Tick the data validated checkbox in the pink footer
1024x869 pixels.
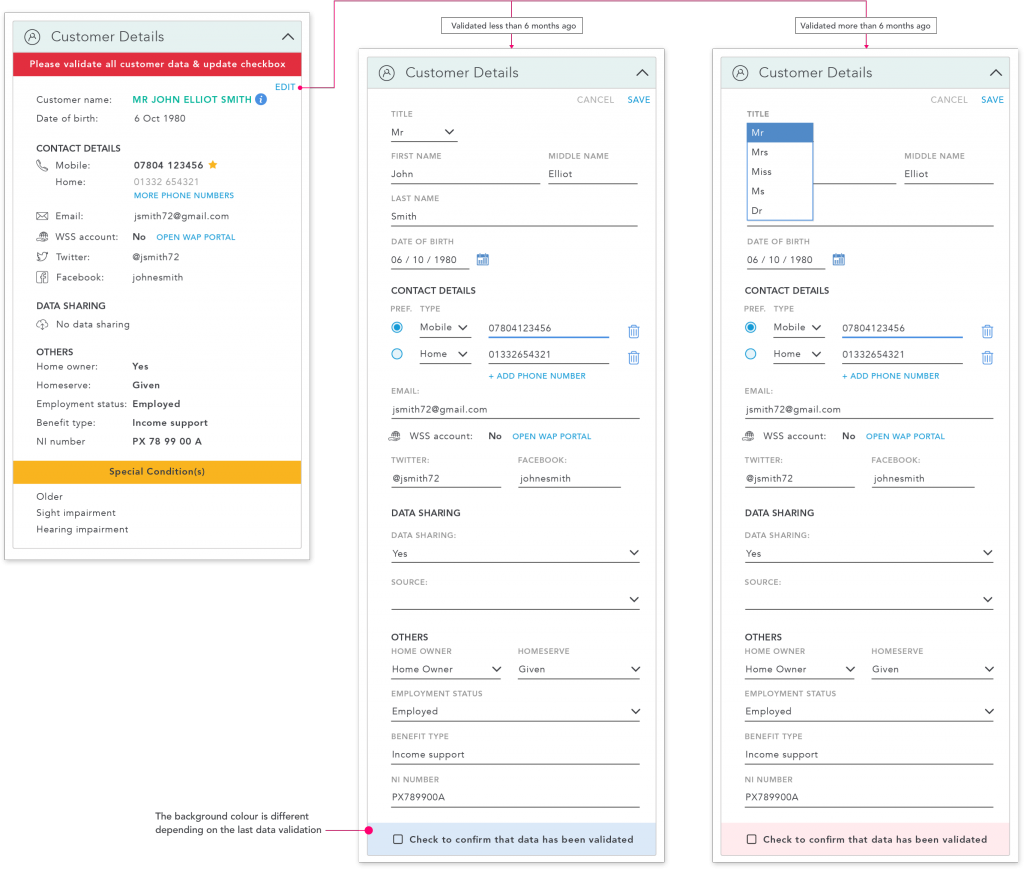click(752, 840)
